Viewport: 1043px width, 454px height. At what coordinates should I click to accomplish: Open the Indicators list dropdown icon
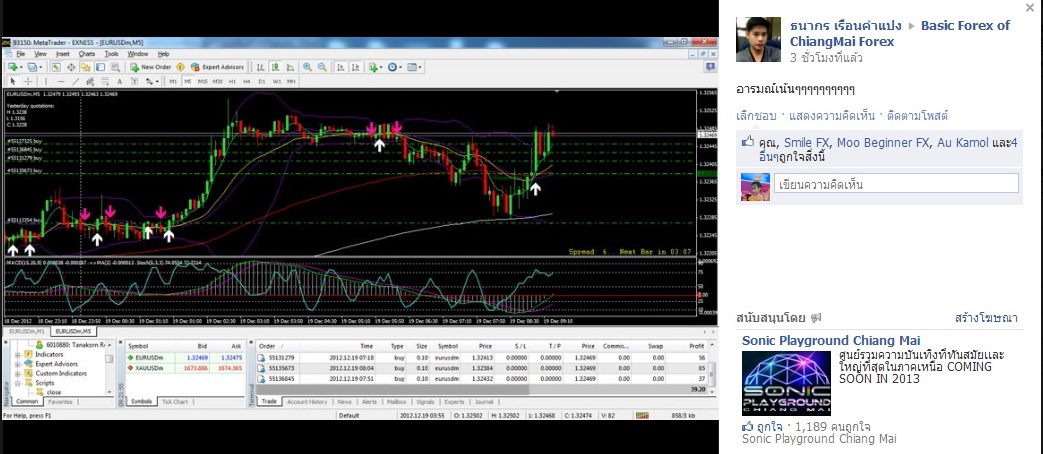pyautogui.click(x=374, y=67)
